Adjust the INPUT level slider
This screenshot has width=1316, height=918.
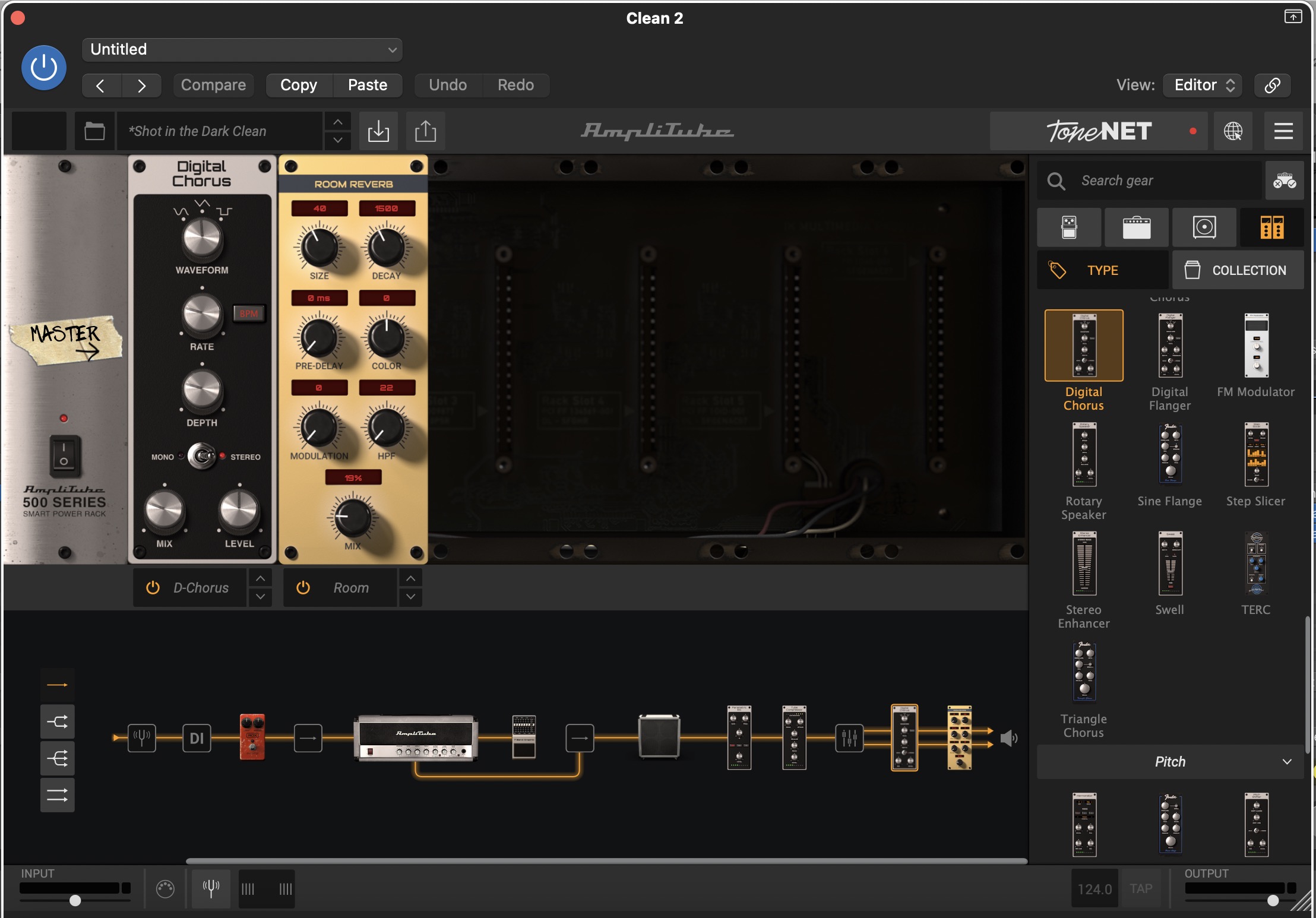[x=75, y=900]
